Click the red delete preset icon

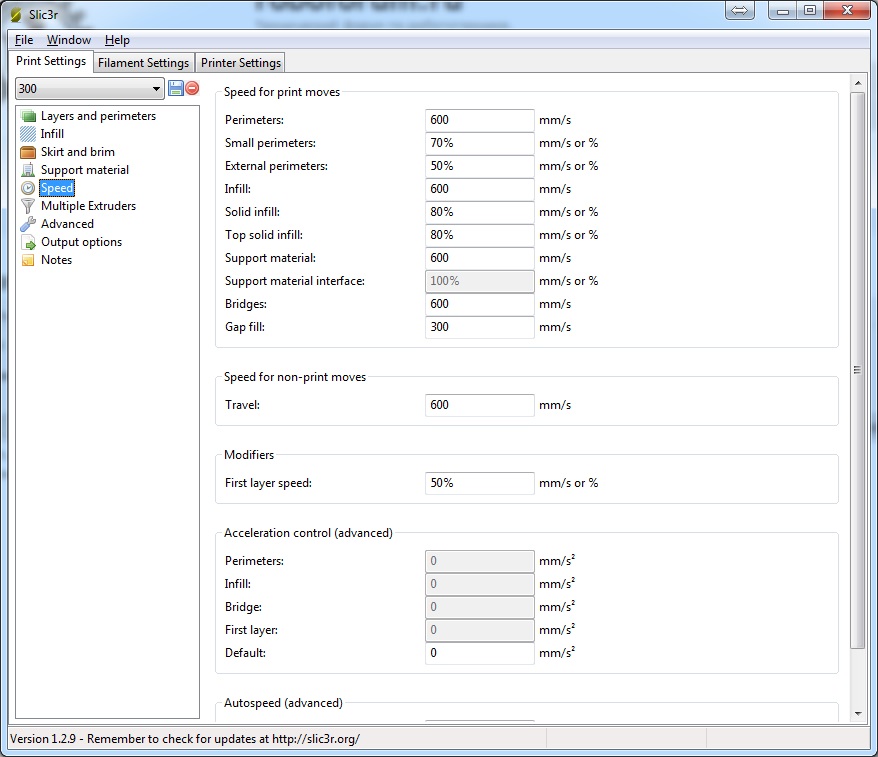click(x=192, y=89)
